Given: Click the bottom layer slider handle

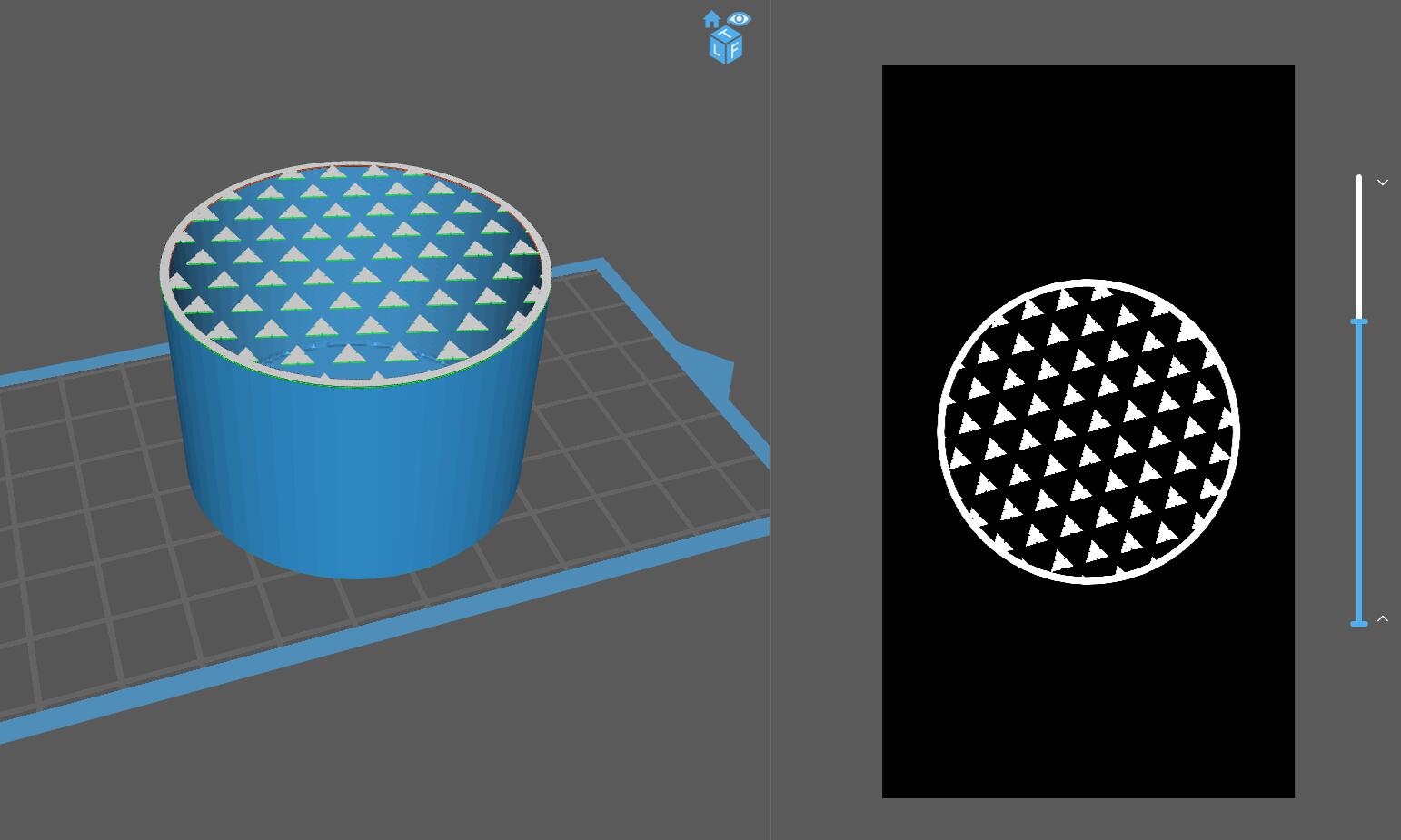Looking at the screenshot, I should [x=1359, y=624].
